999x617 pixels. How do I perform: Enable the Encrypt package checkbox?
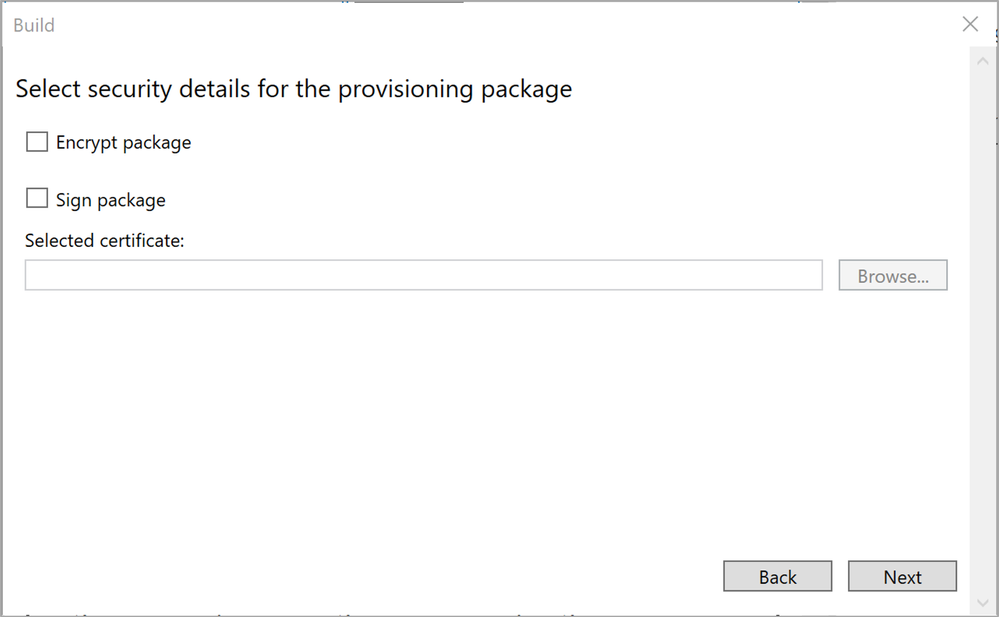(x=37, y=142)
